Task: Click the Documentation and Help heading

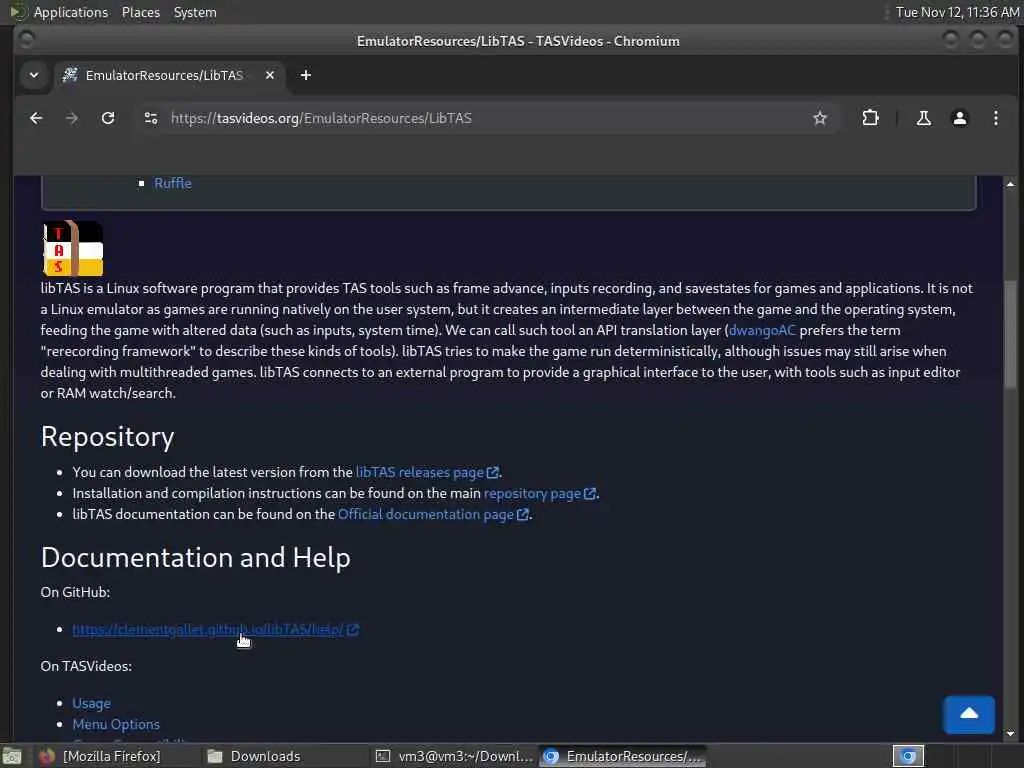Action: pyautogui.click(x=196, y=557)
